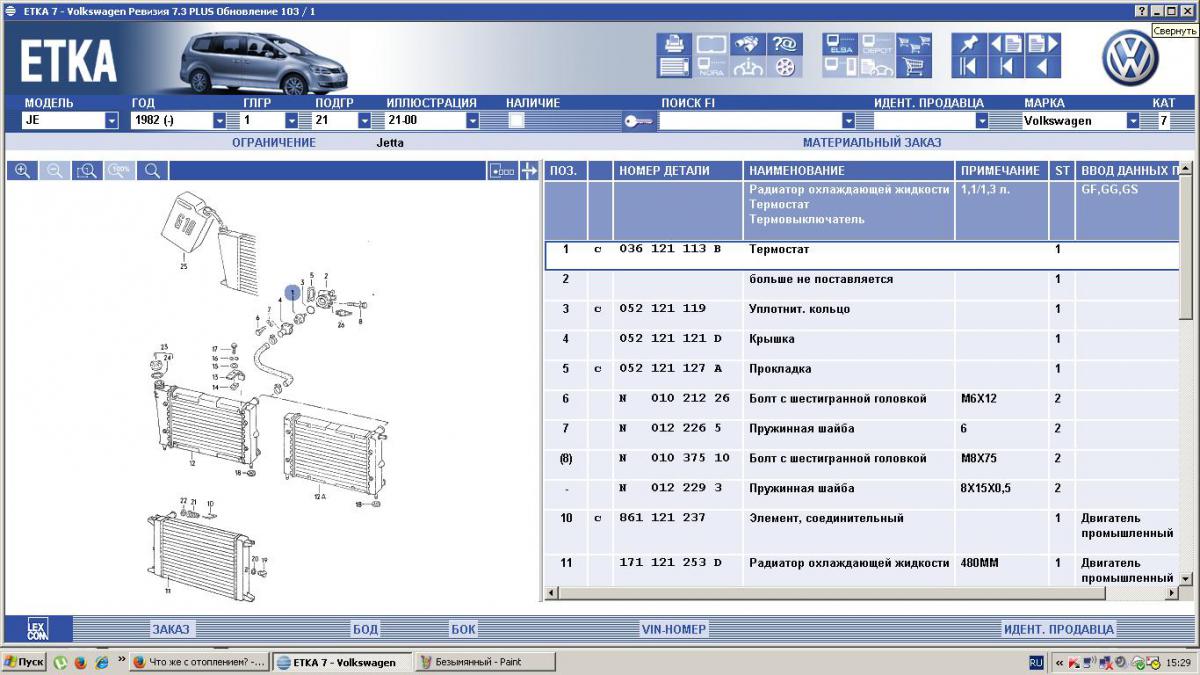
Task: Reset illustration zoom to 100%
Action: 120,171
